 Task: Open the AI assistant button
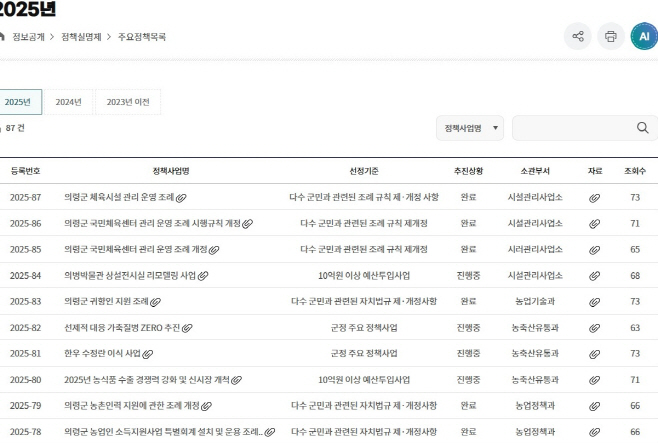pos(644,37)
